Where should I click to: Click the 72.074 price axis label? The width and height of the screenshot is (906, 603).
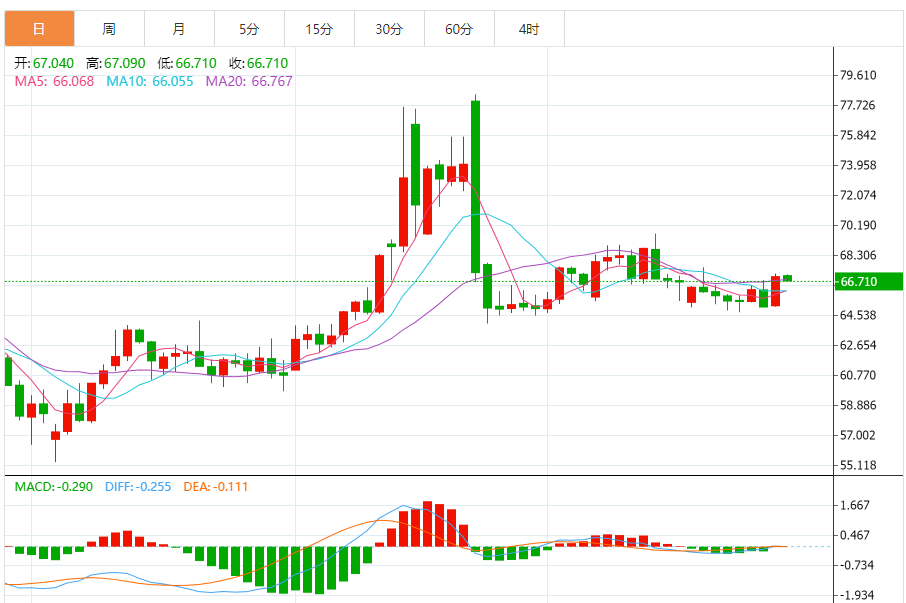(858, 195)
